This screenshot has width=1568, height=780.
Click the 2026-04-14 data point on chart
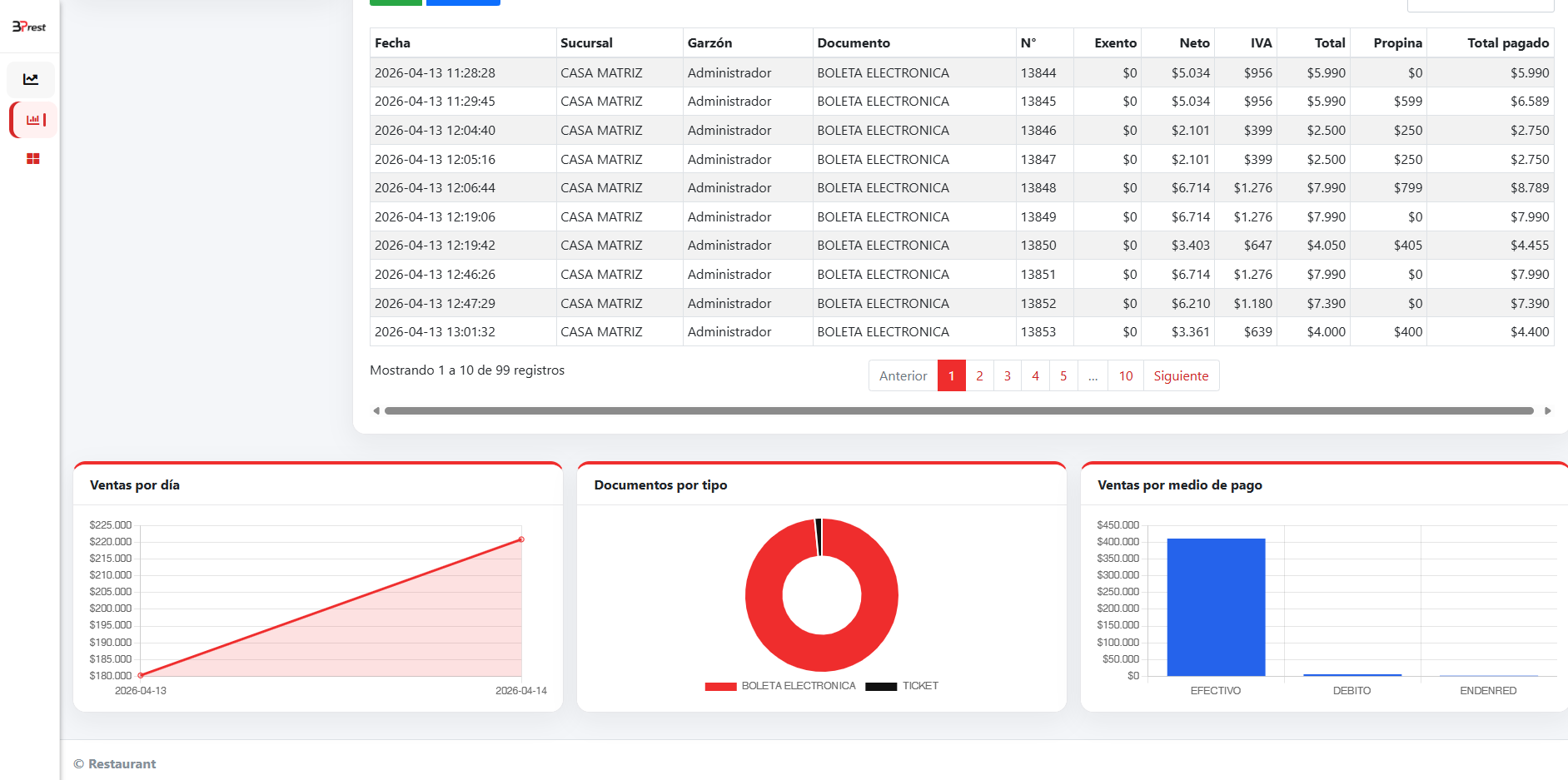521,539
